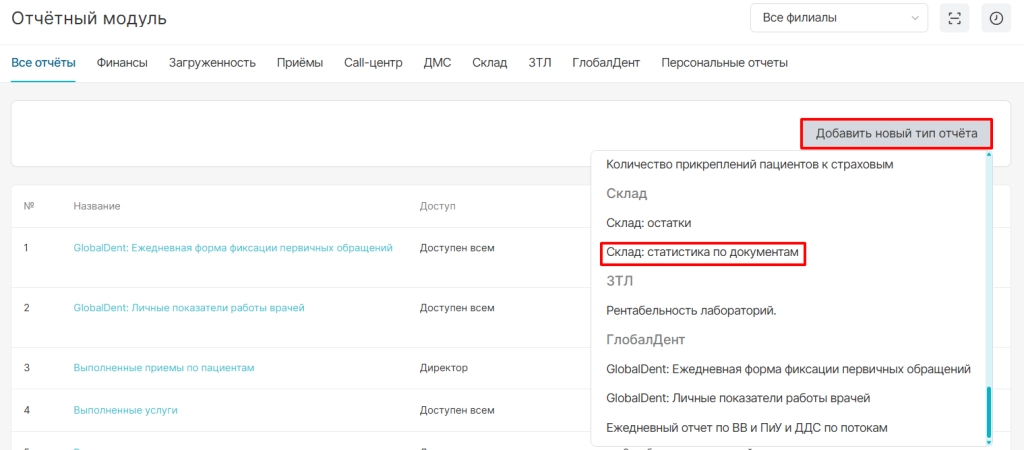Open the clock history icon button
This screenshot has height=450, width=1024.
(996, 18)
